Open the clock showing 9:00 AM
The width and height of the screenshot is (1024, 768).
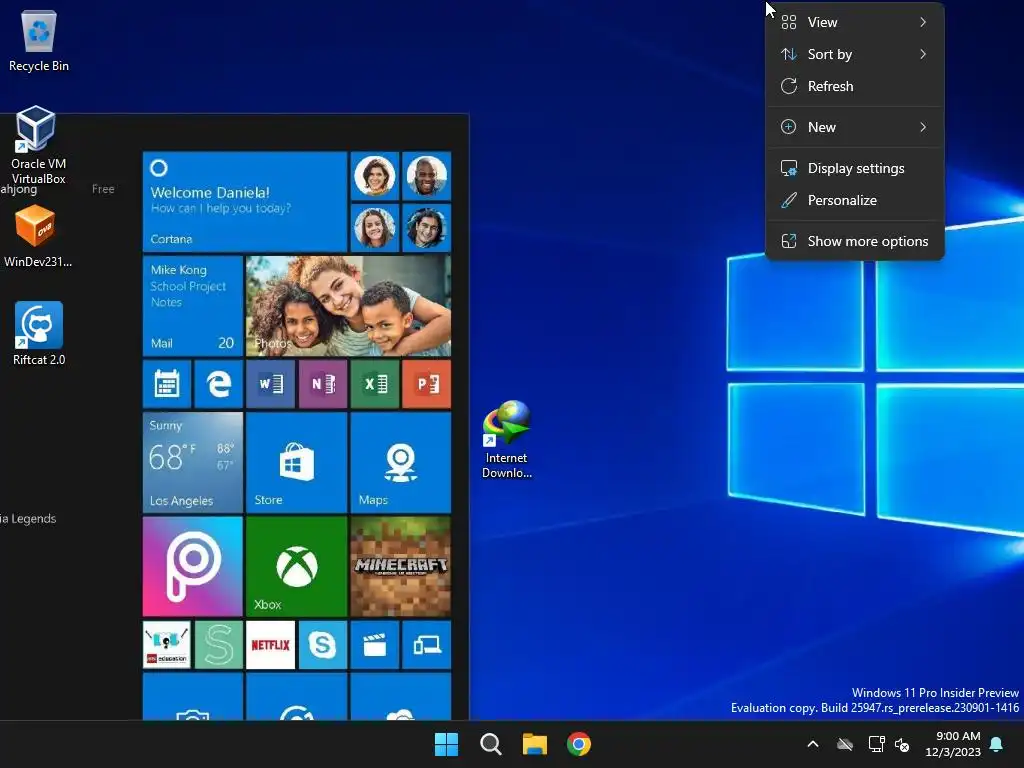coord(953,744)
